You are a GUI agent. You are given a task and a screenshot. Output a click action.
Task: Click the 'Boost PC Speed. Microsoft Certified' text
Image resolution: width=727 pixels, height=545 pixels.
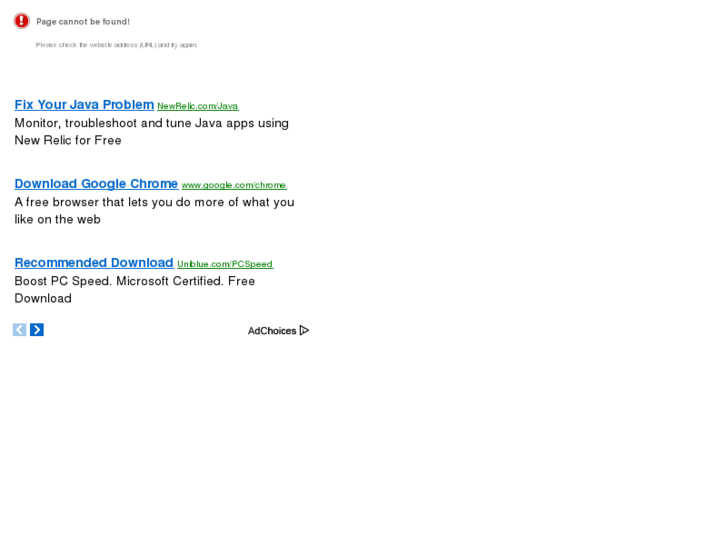pyautogui.click(x=134, y=281)
